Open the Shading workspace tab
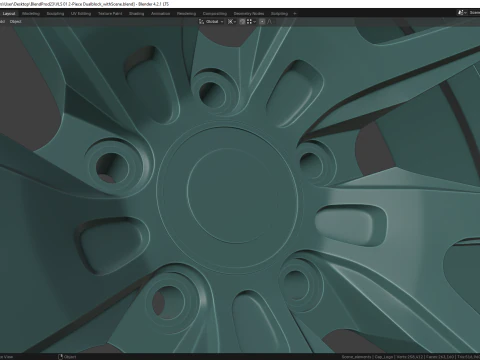Viewport: 480px width, 360px height. (137, 14)
